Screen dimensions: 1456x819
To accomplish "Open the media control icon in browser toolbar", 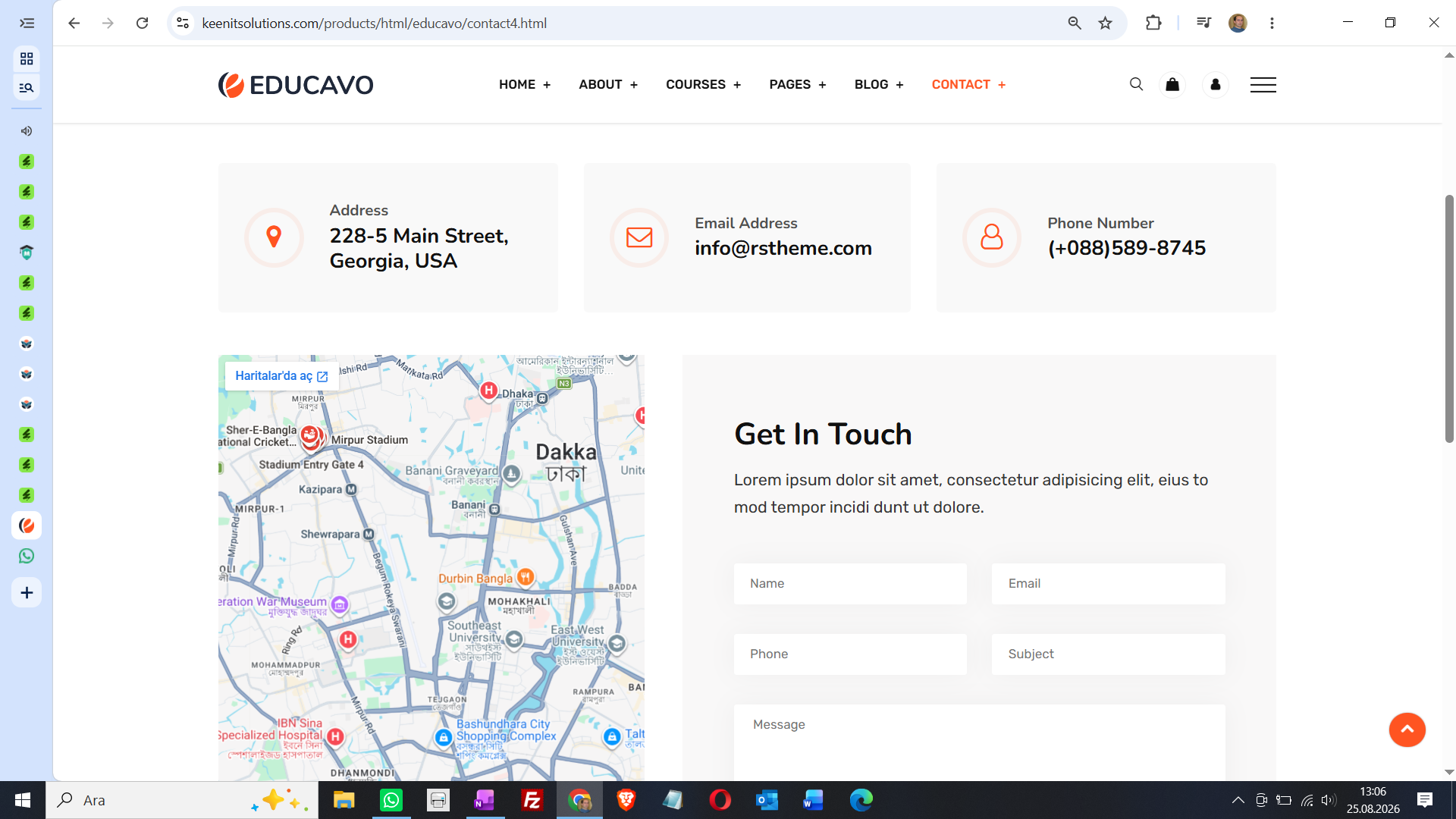I will tap(1203, 23).
